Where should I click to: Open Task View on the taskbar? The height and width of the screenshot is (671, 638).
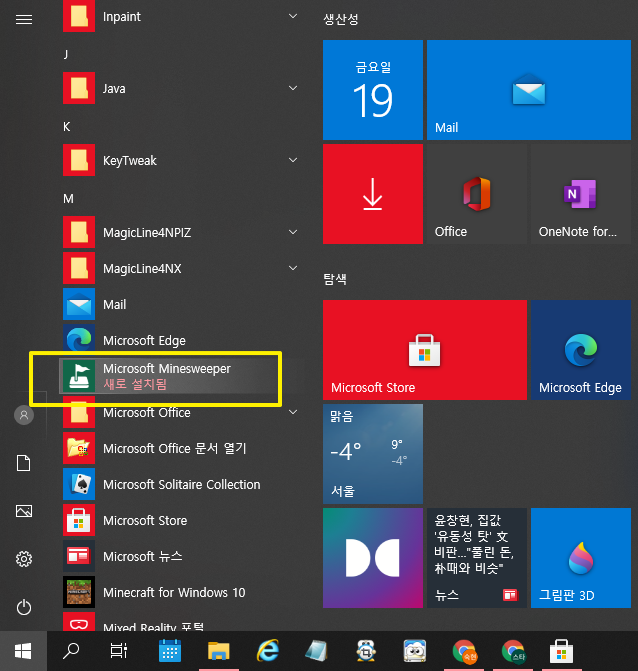(x=119, y=651)
